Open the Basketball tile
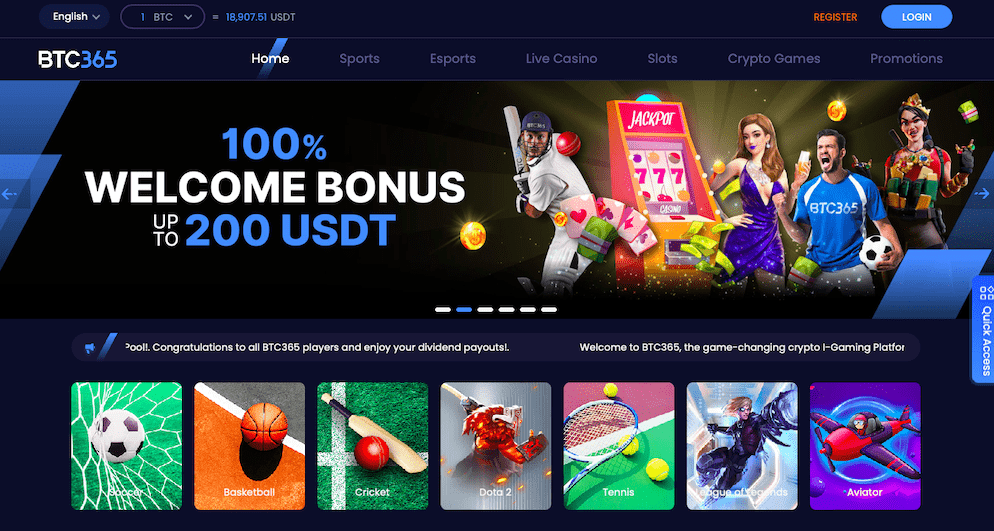The image size is (994, 531). (249, 445)
